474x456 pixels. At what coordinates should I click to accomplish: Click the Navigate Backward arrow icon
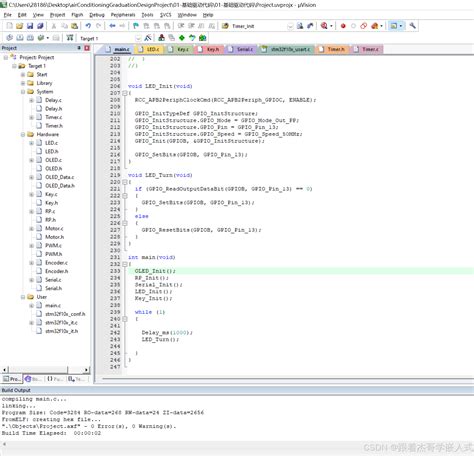(x=112, y=26)
